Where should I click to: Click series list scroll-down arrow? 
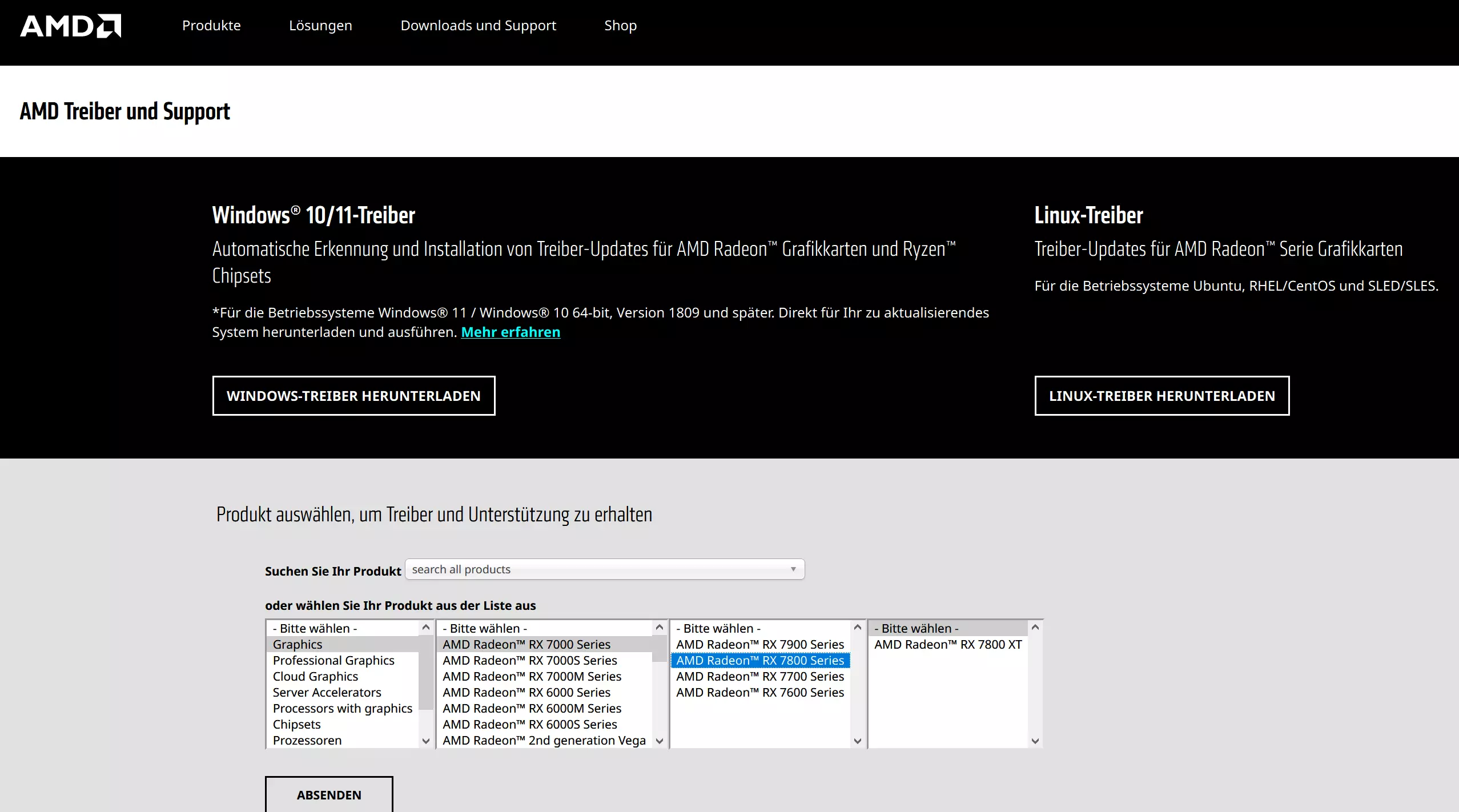pyautogui.click(x=660, y=741)
